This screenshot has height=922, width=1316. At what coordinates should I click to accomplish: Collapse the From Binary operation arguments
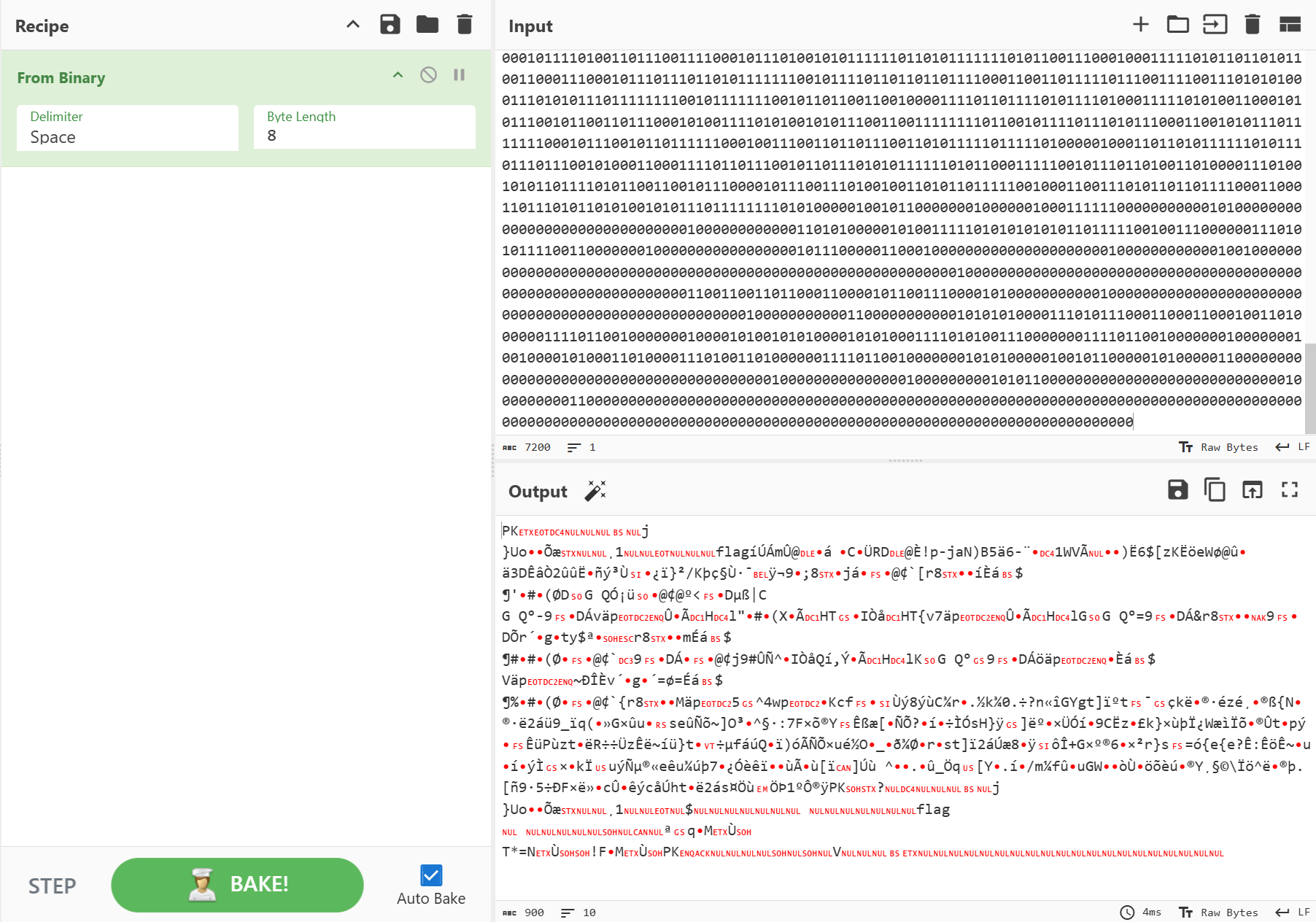pyautogui.click(x=398, y=75)
